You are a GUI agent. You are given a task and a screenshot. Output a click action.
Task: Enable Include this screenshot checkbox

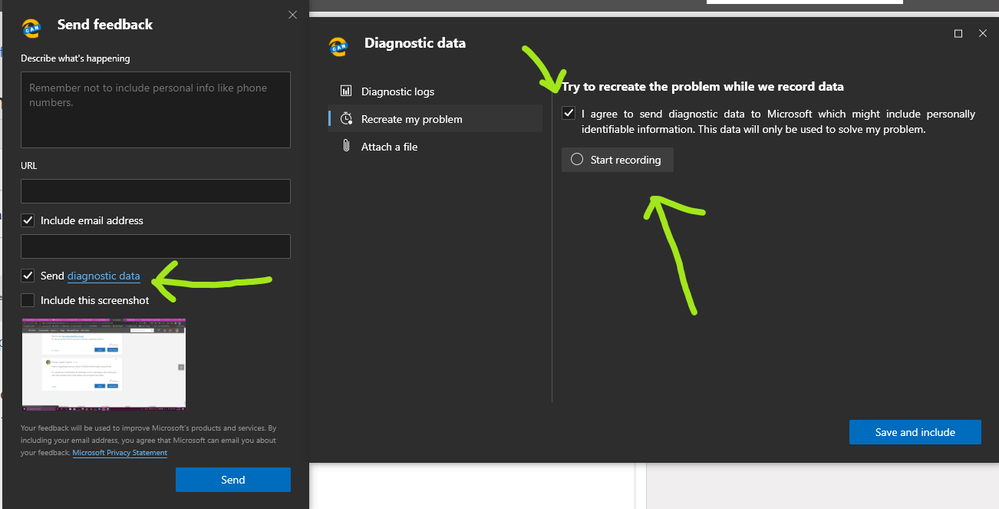[x=27, y=300]
